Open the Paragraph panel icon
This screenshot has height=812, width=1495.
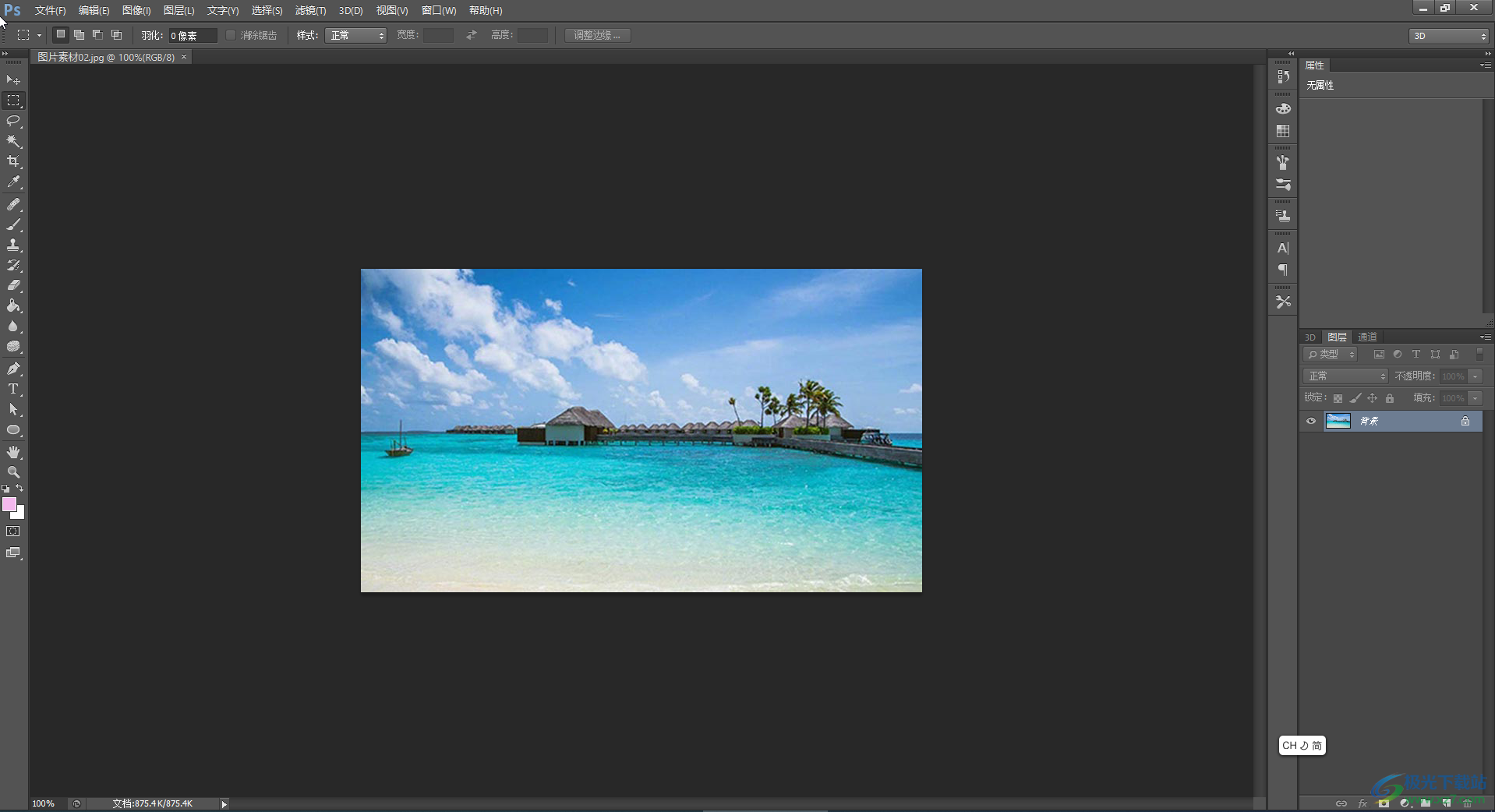coord(1283,270)
